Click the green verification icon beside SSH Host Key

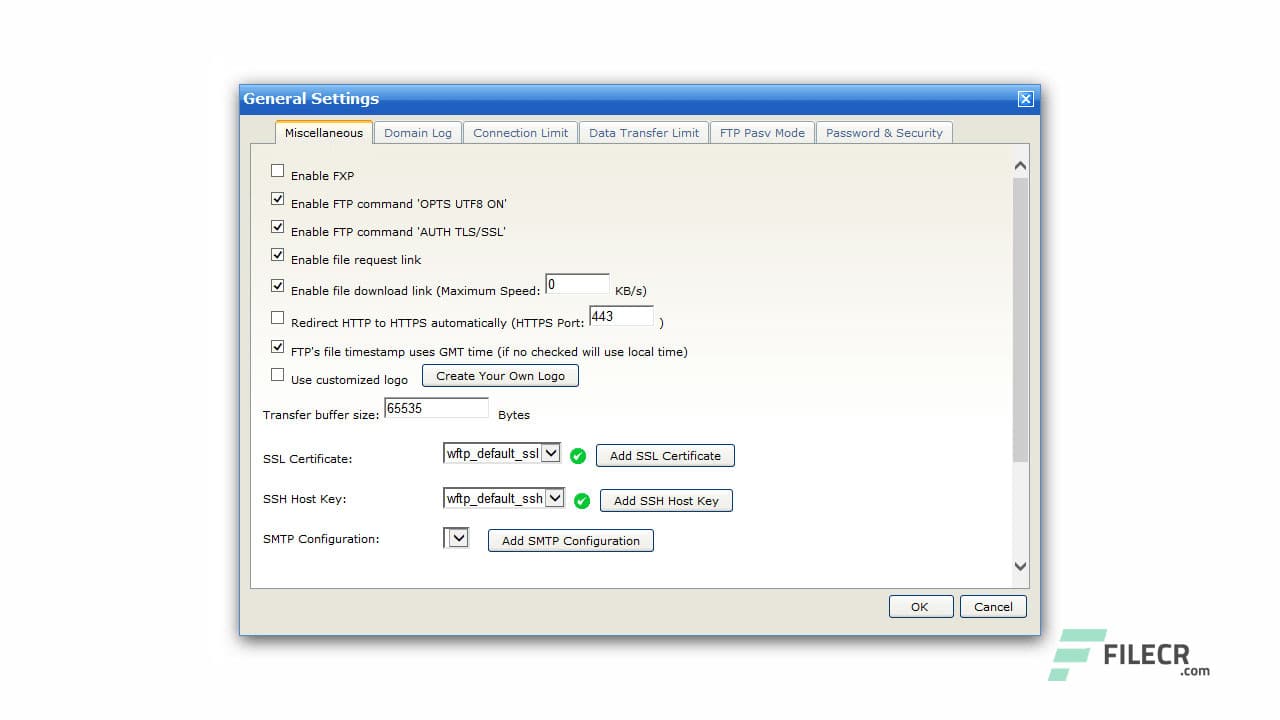(582, 501)
